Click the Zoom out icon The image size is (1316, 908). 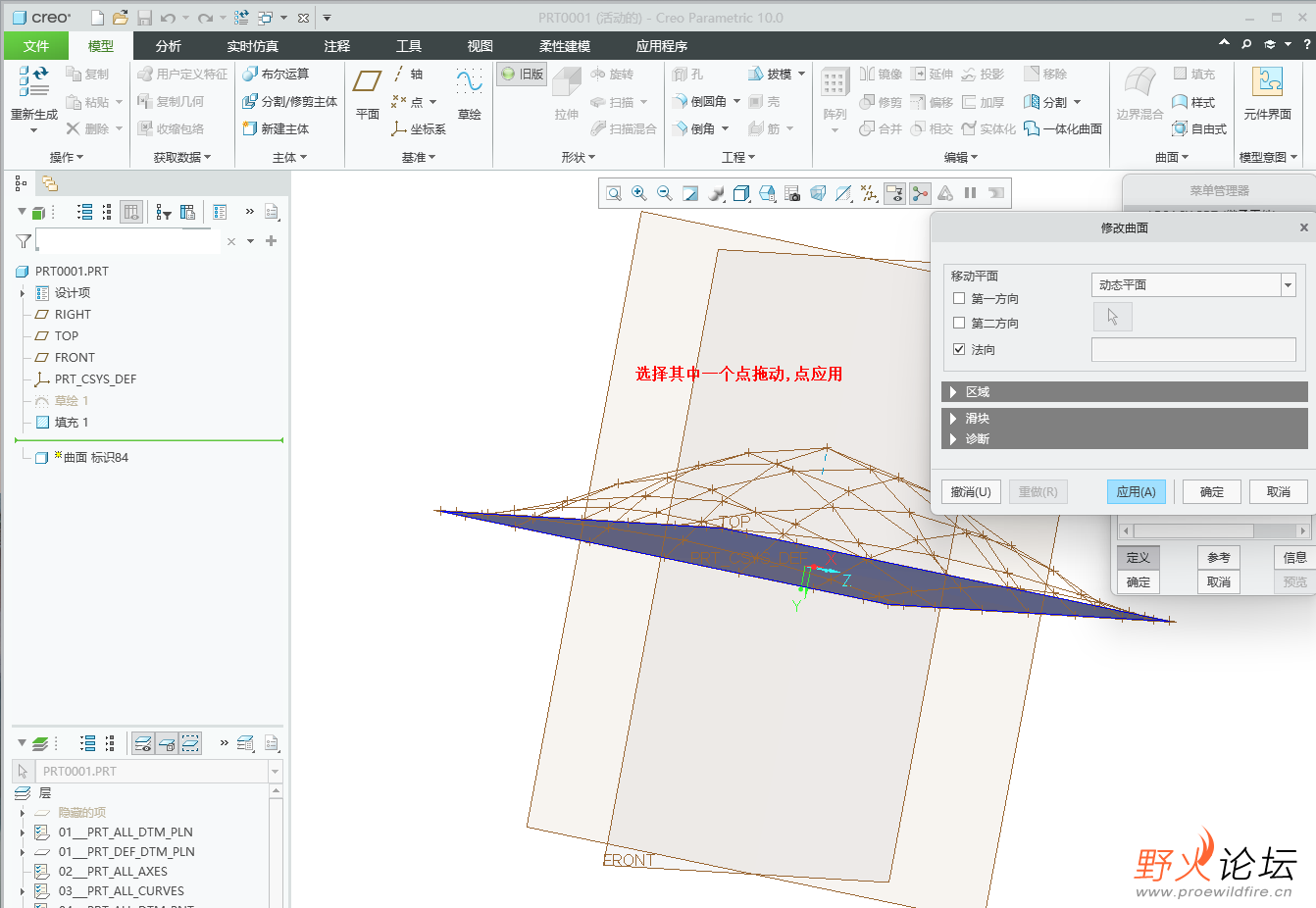[x=665, y=193]
